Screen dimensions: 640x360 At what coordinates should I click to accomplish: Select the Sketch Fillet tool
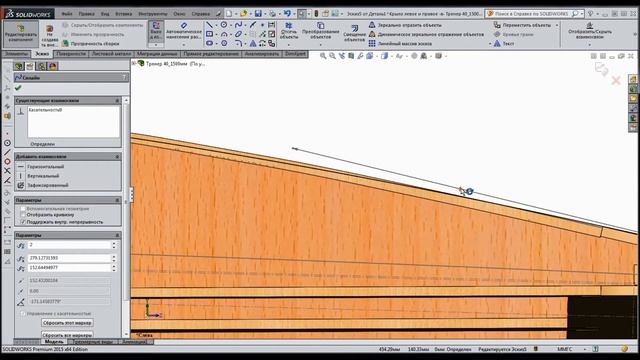pos(238,43)
